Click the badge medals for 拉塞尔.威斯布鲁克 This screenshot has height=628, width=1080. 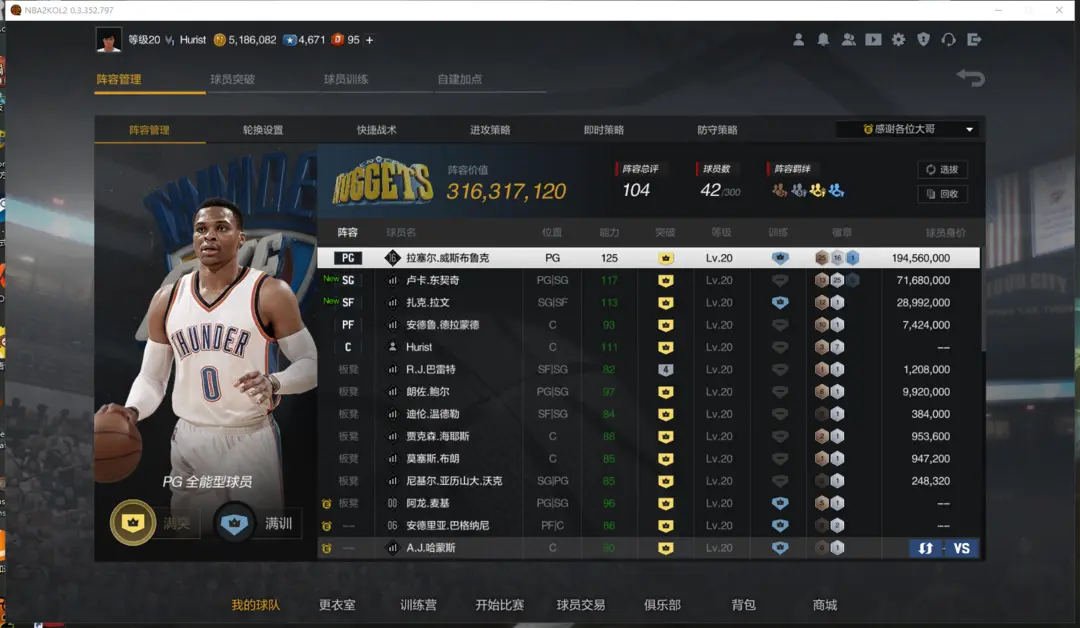click(837, 258)
